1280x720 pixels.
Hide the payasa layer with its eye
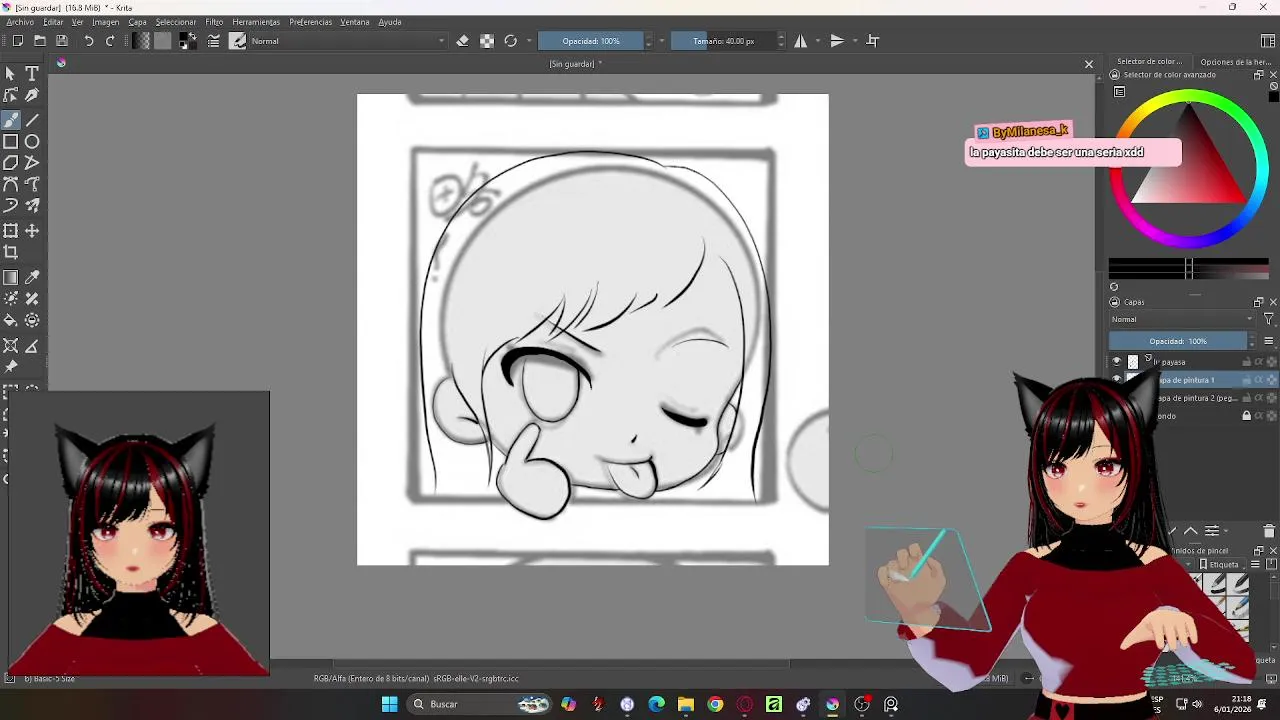coord(1117,362)
